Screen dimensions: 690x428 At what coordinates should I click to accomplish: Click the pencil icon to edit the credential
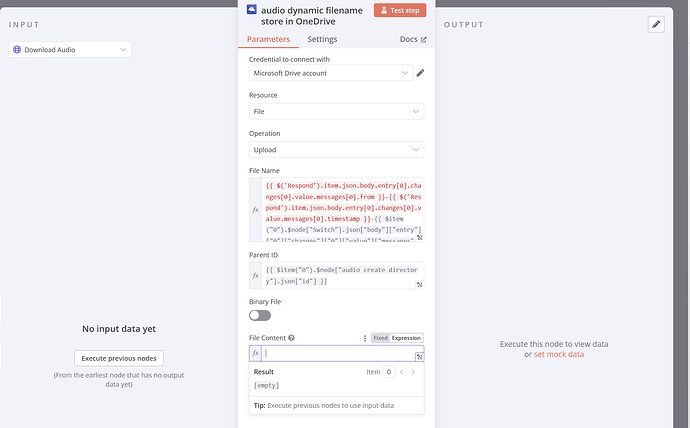pos(420,73)
